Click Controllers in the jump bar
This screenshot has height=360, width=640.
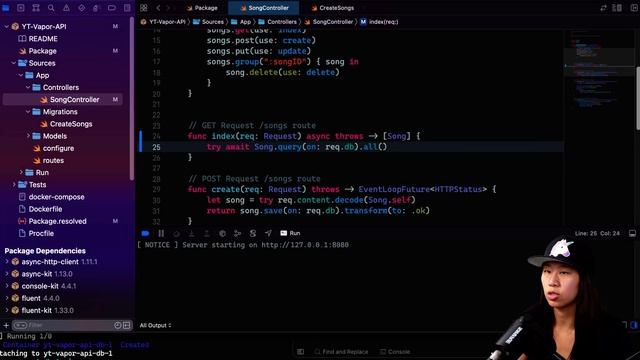click(x=278, y=22)
